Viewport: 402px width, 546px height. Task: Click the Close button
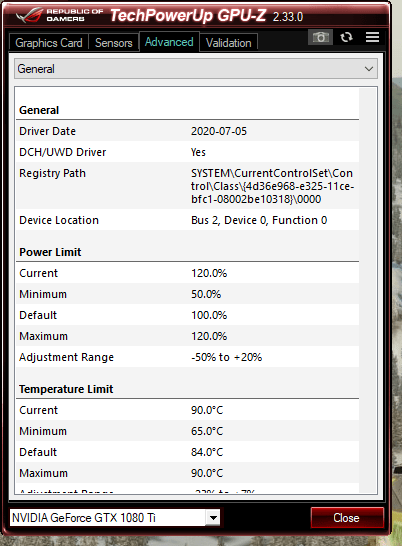(x=347, y=518)
